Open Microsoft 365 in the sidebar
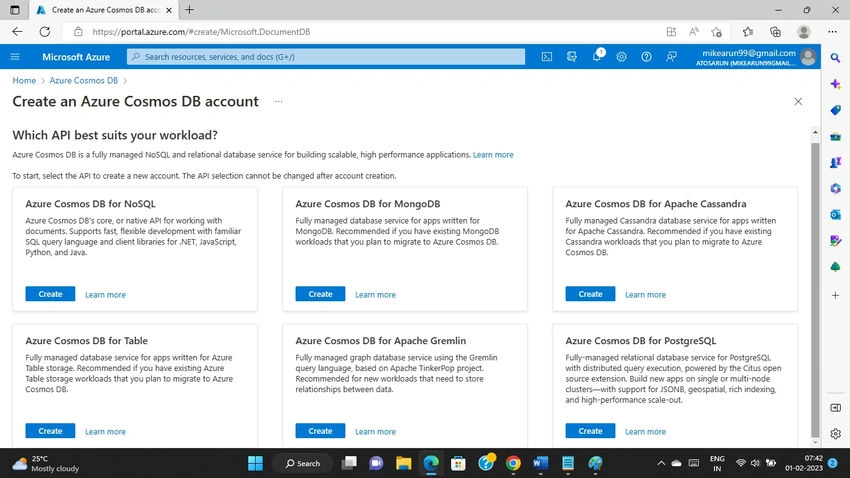This screenshot has width=850, height=478. [x=835, y=188]
